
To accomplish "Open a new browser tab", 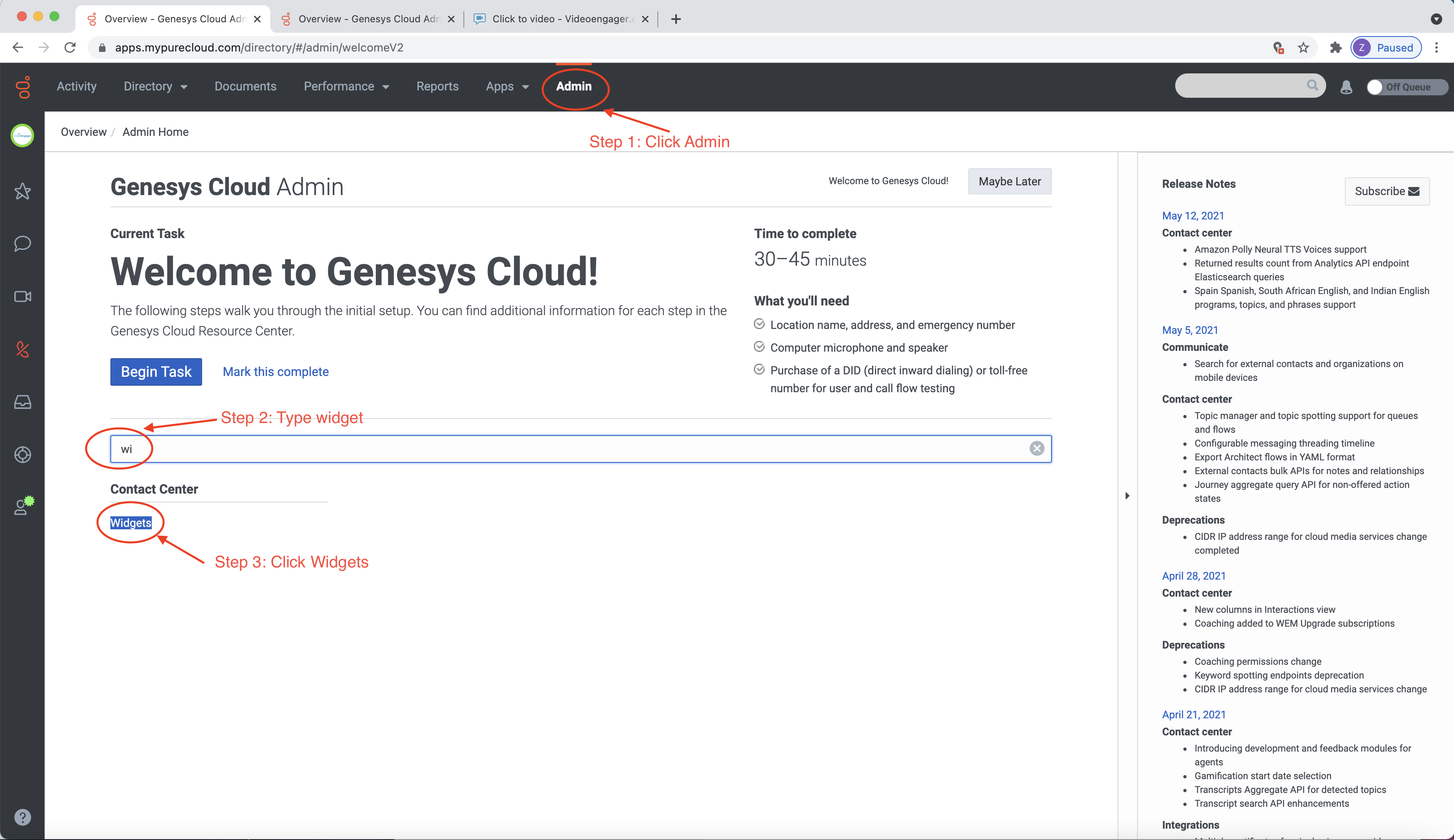I will (676, 19).
